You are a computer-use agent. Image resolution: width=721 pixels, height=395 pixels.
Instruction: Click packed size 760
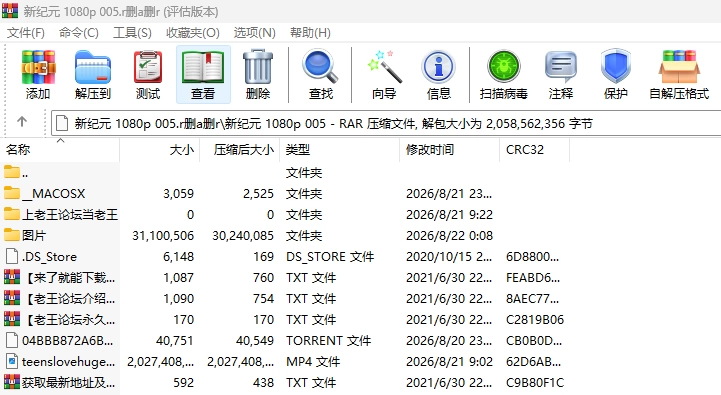click(x=263, y=277)
